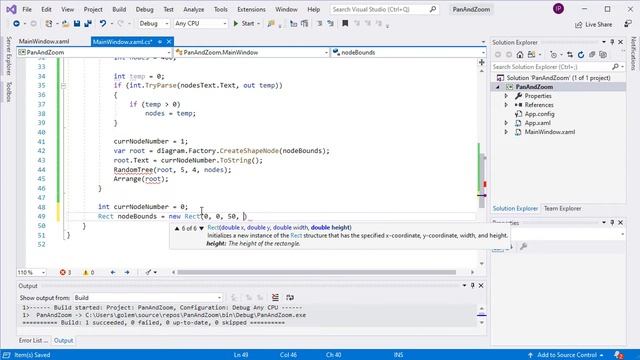The image size is (640, 360).
Task: Expand the References node in Solution Explorer
Action: point(506,105)
